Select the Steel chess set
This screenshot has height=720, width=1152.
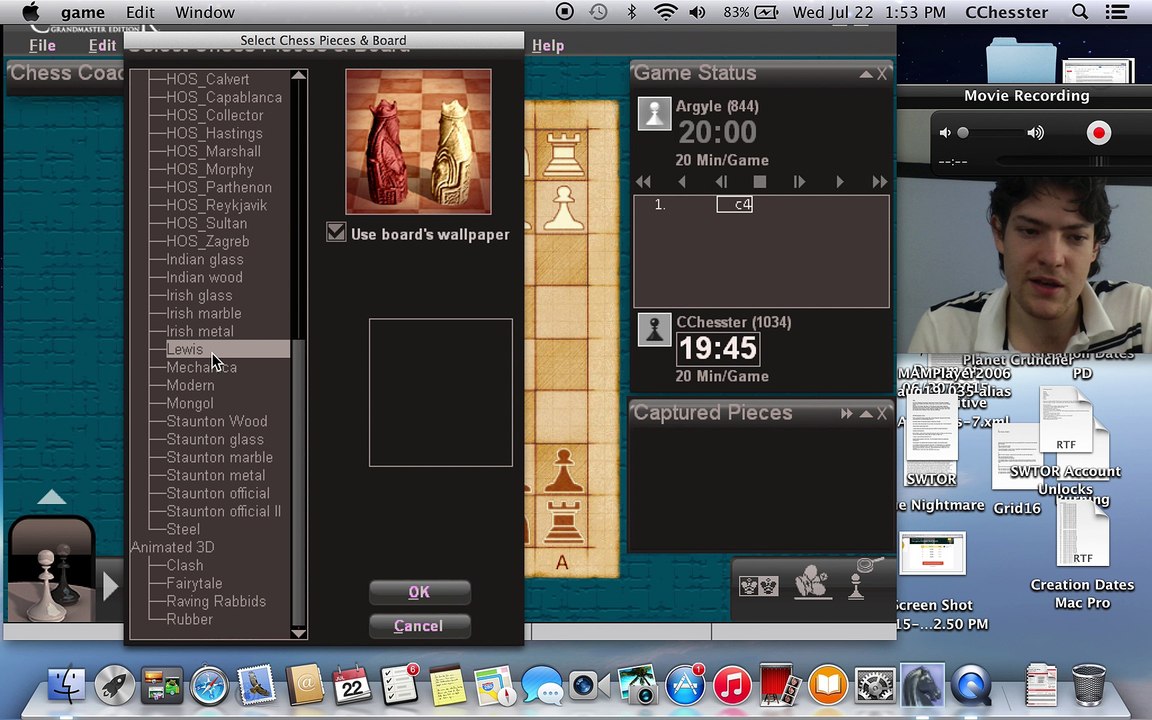coord(183,530)
